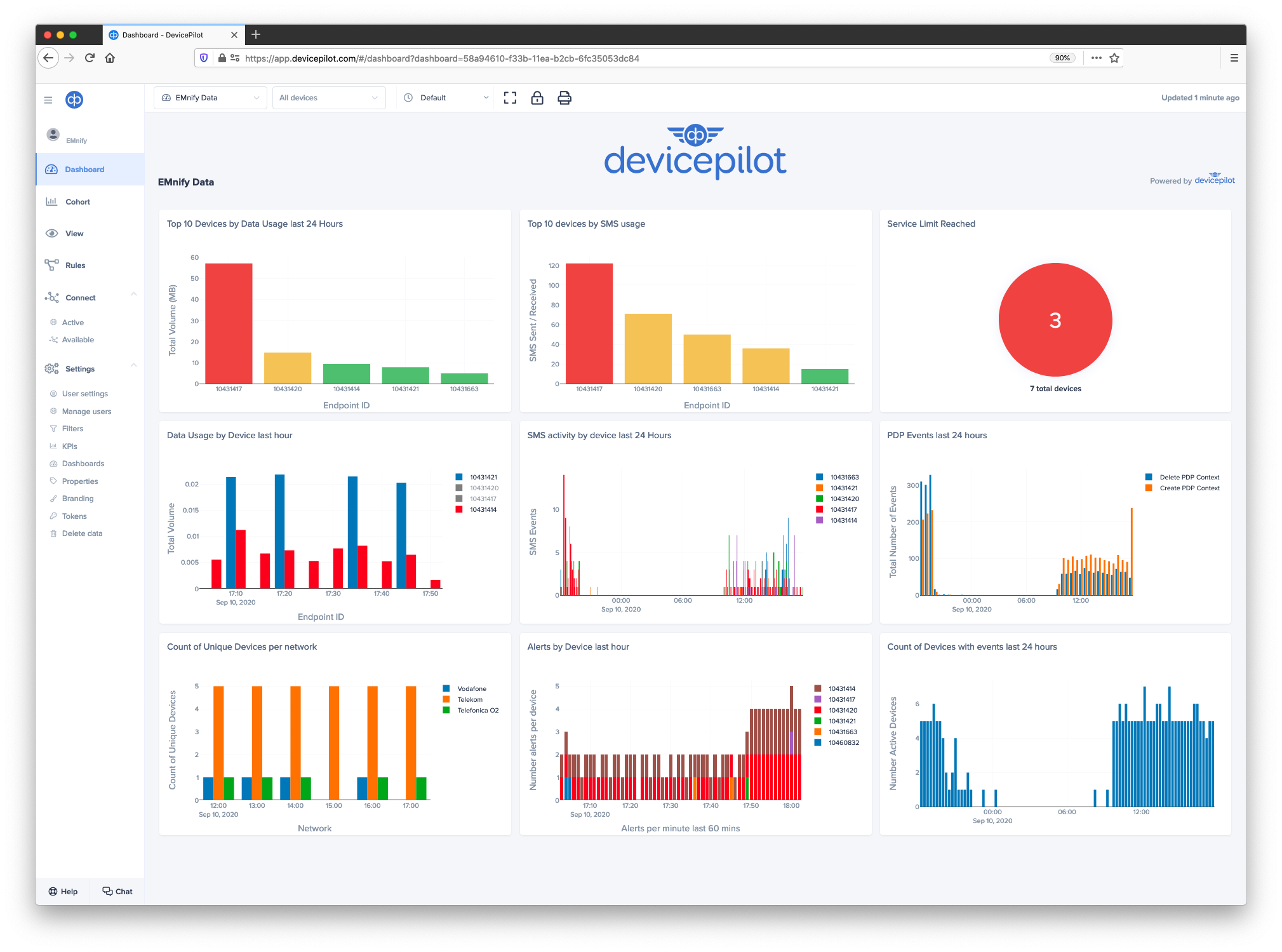Image resolution: width=1282 pixels, height=952 pixels.
Task: Collapse the Connect section chevron
Action: click(133, 293)
